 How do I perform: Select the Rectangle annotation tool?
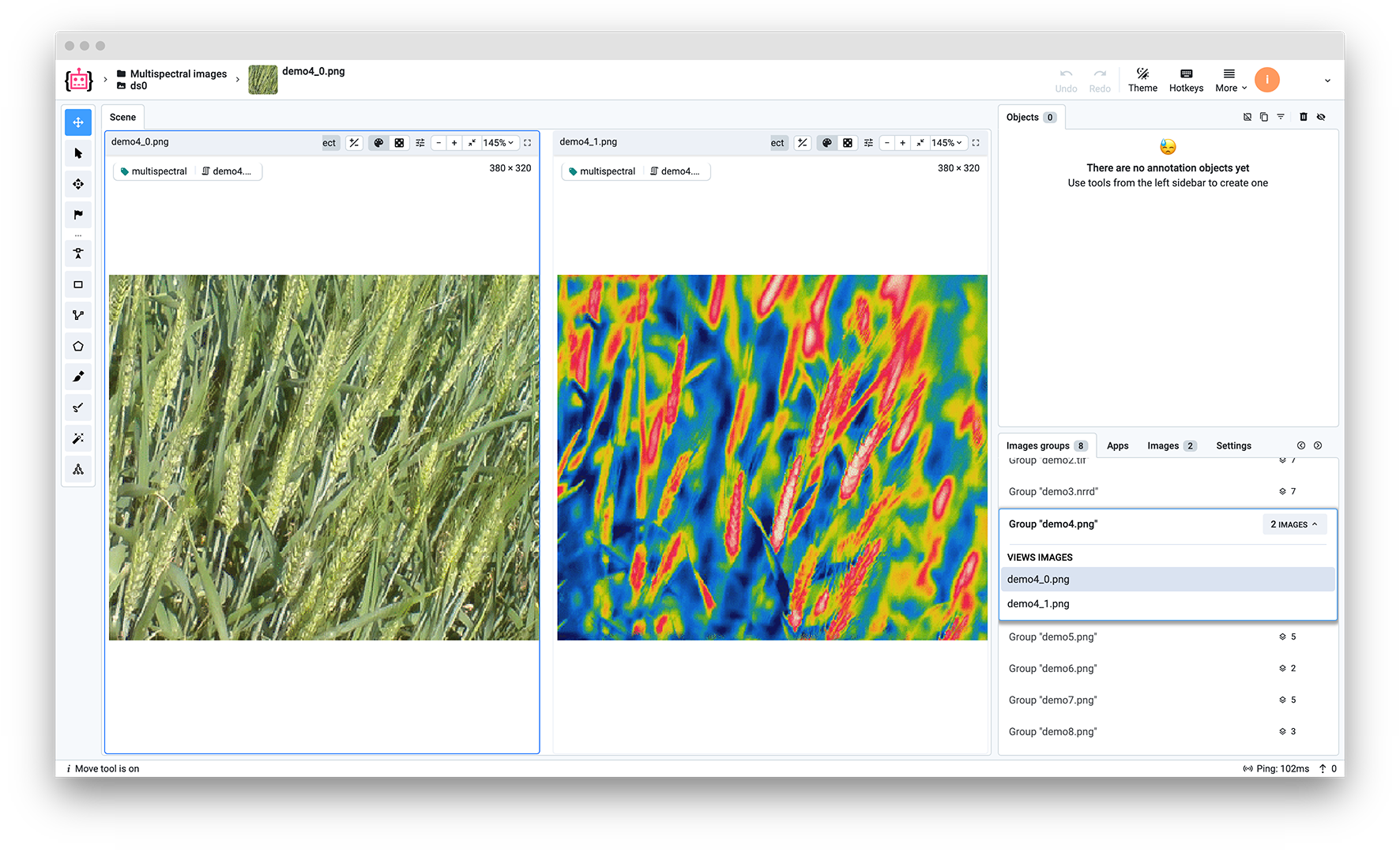tap(78, 285)
